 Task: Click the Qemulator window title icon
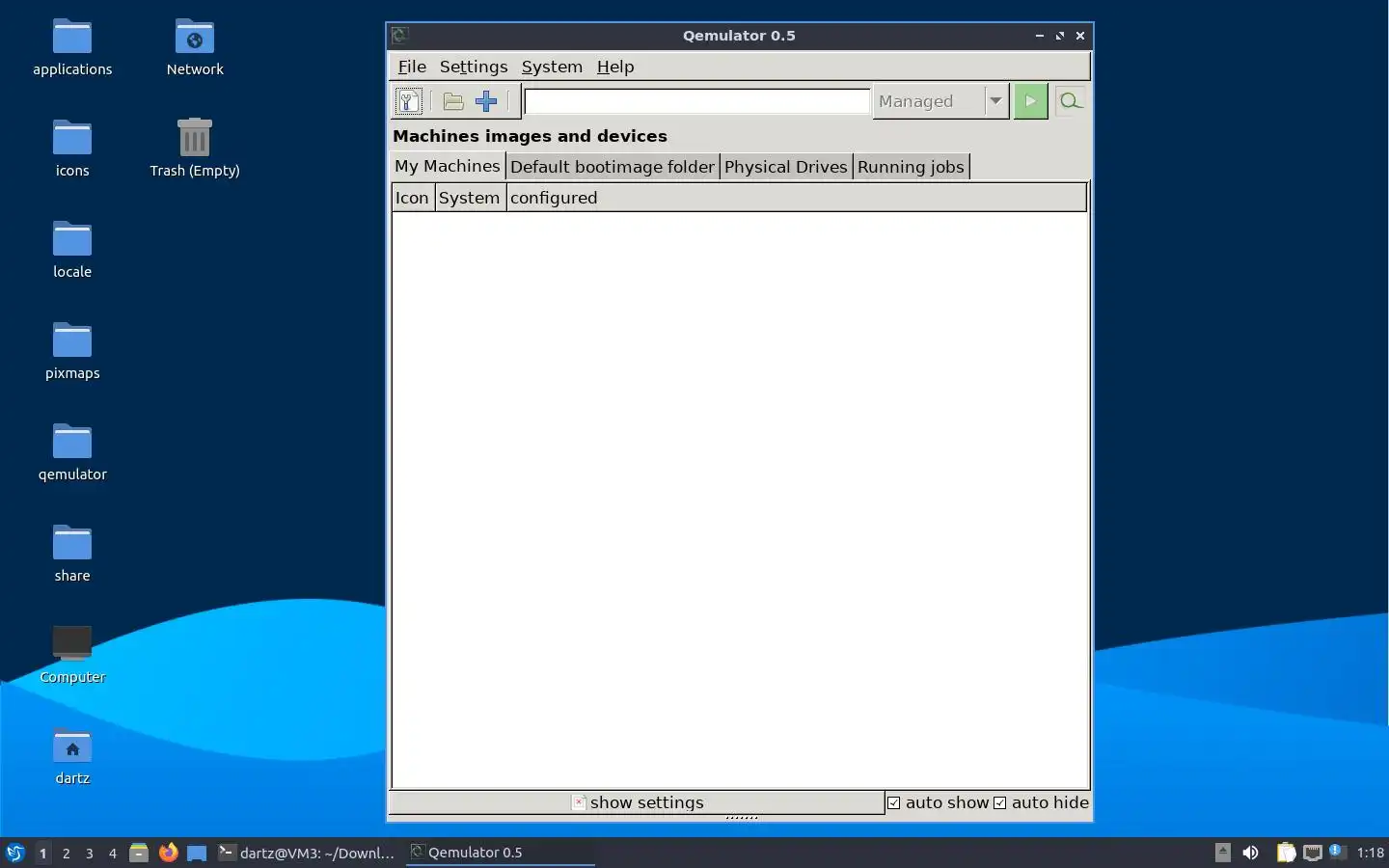tap(400, 36)
